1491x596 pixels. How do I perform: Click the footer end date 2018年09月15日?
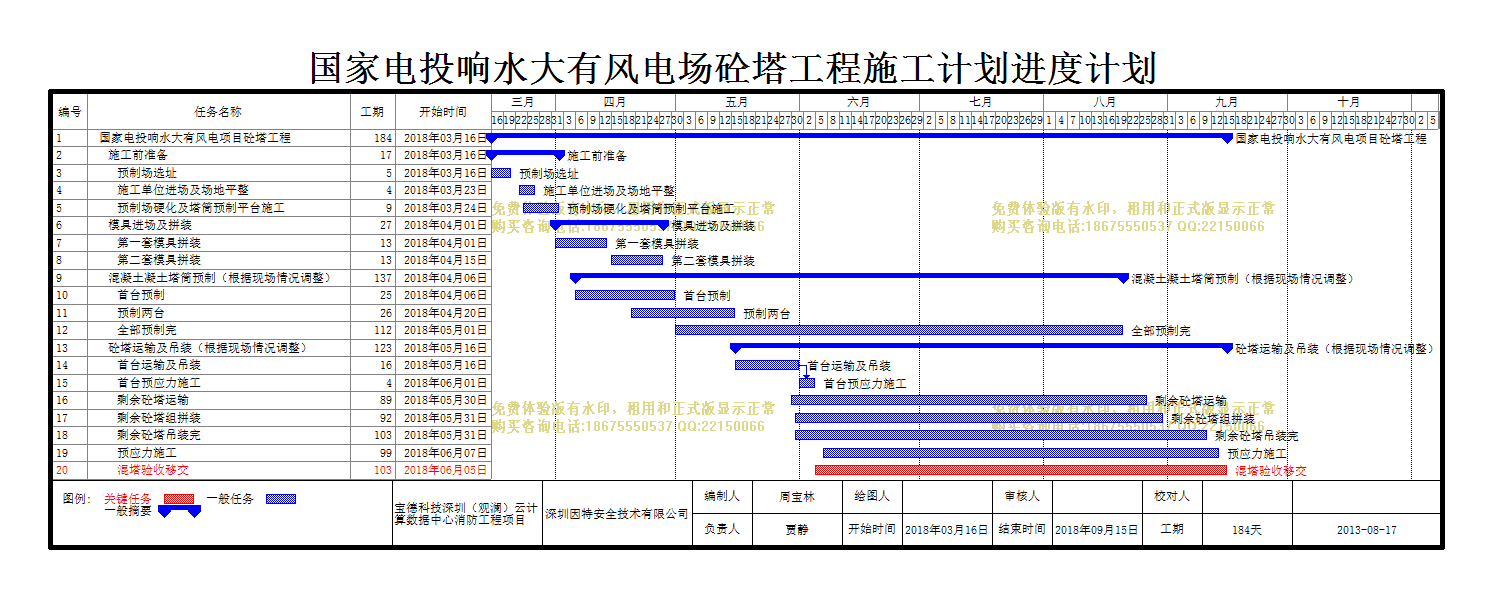[1097, 530]
